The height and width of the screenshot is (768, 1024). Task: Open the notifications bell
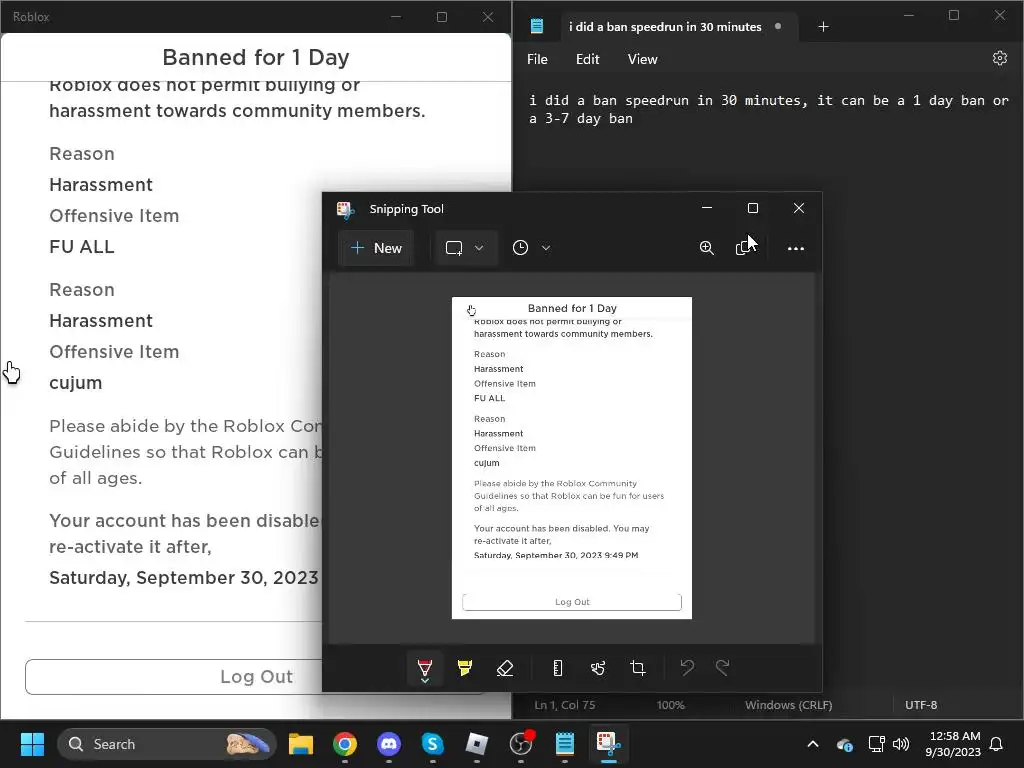(997, 744)
